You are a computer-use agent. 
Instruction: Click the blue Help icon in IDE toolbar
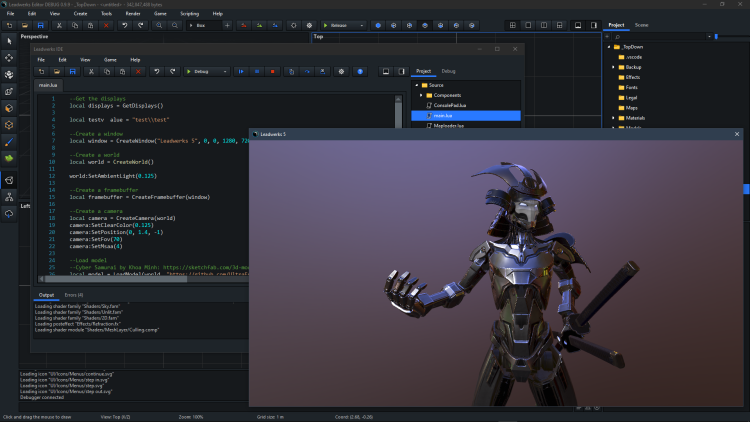(358, 71)
